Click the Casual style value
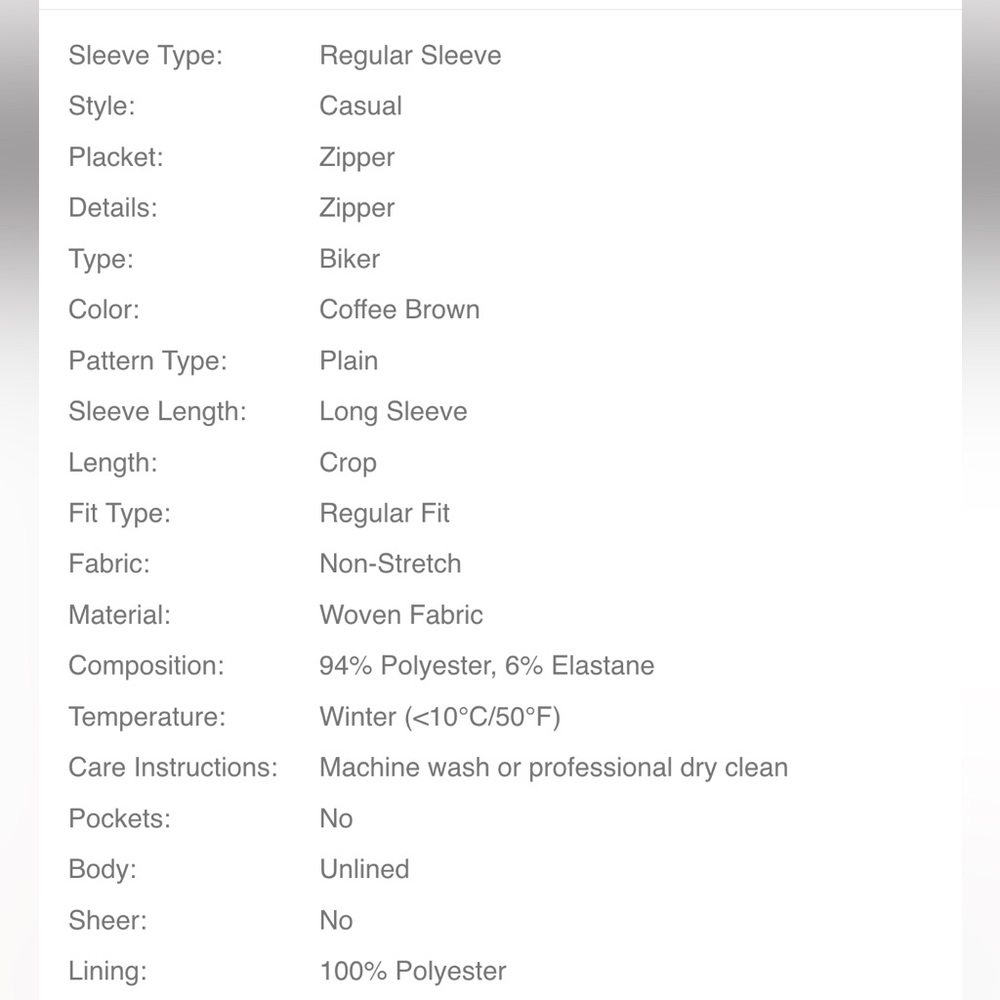1000x1000 pixels. click(360, 106)
